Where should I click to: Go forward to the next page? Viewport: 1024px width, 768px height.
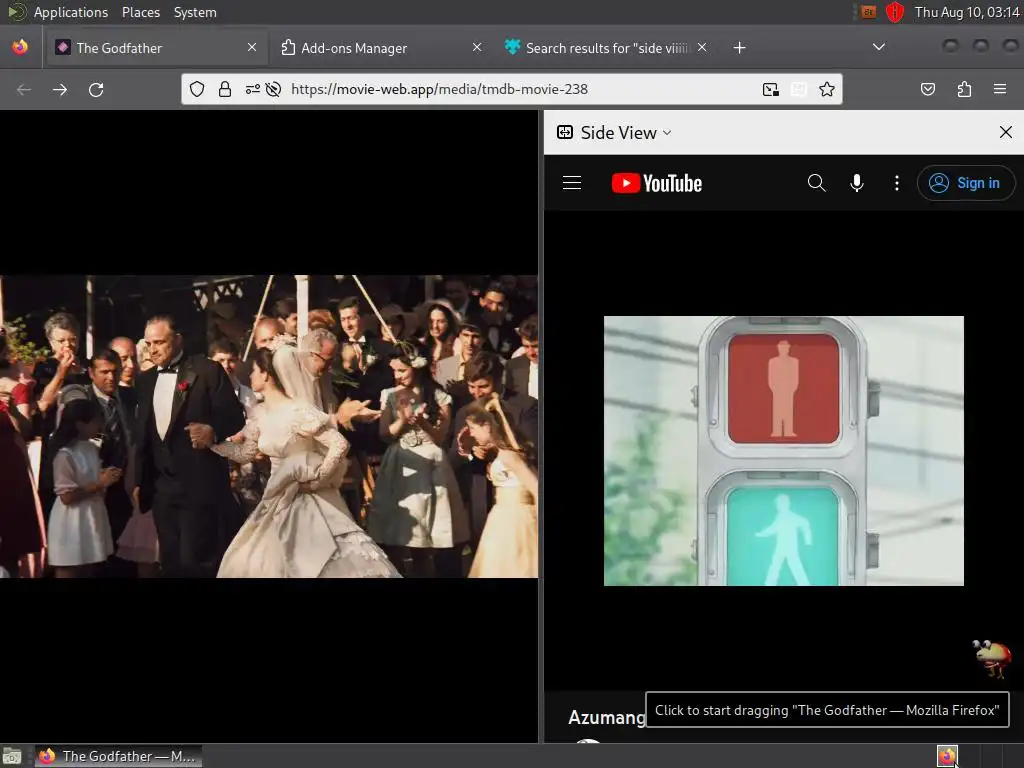60,89
